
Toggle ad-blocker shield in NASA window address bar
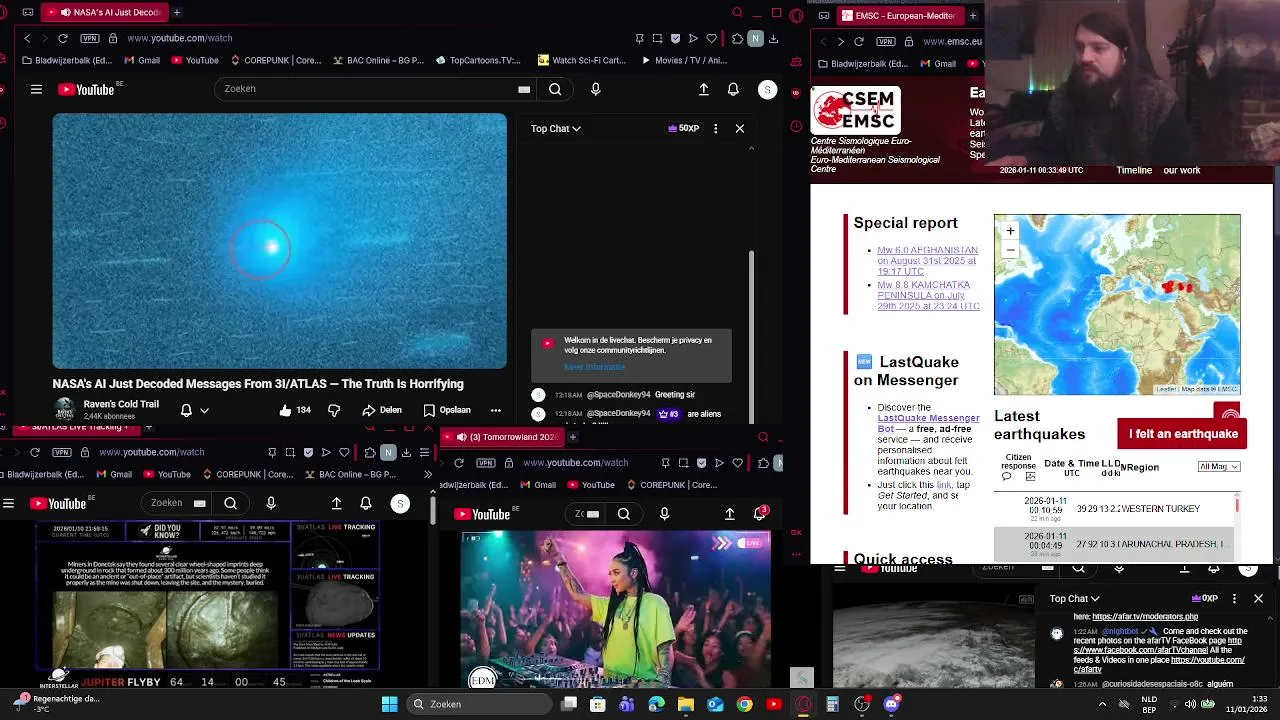pos(675,38)
